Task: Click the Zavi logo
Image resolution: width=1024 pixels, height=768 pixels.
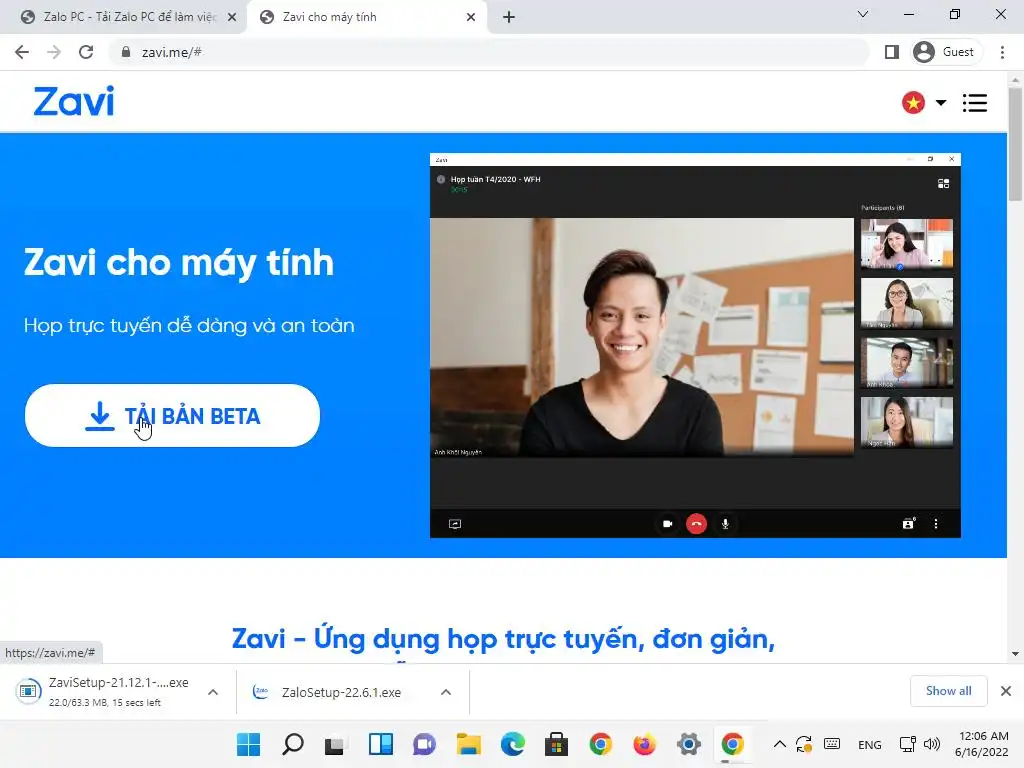Action: coord(74,102)
